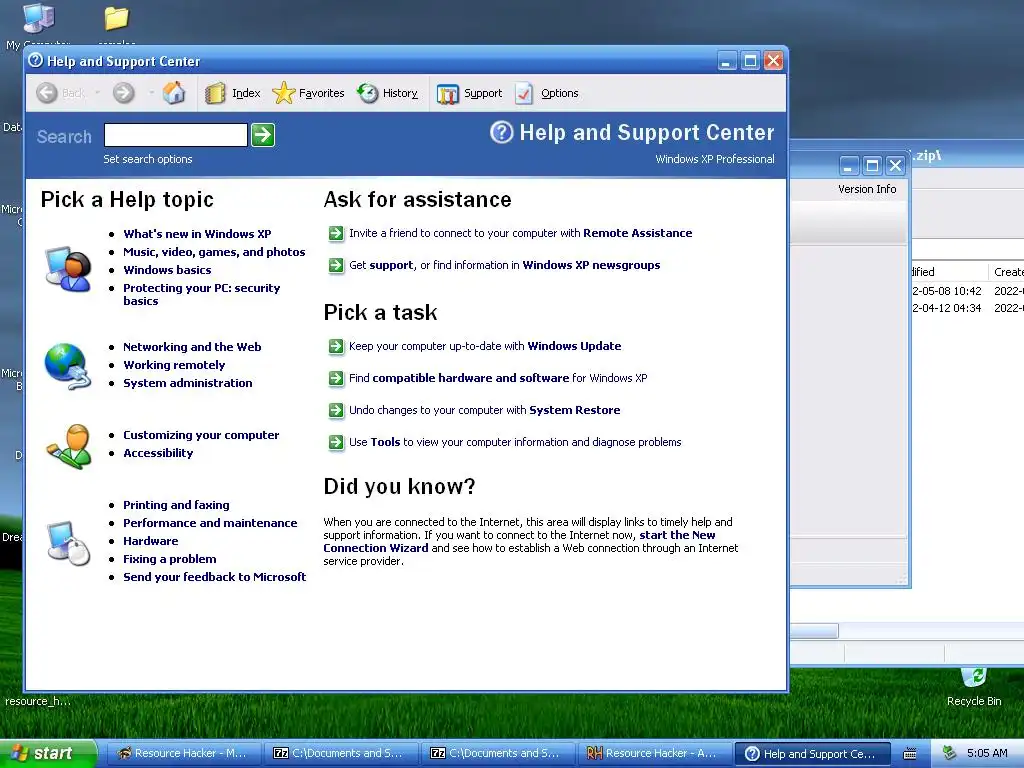Open Remote Assistance link
This screenshot has height=768, width=1024.
tap(637, 233)
